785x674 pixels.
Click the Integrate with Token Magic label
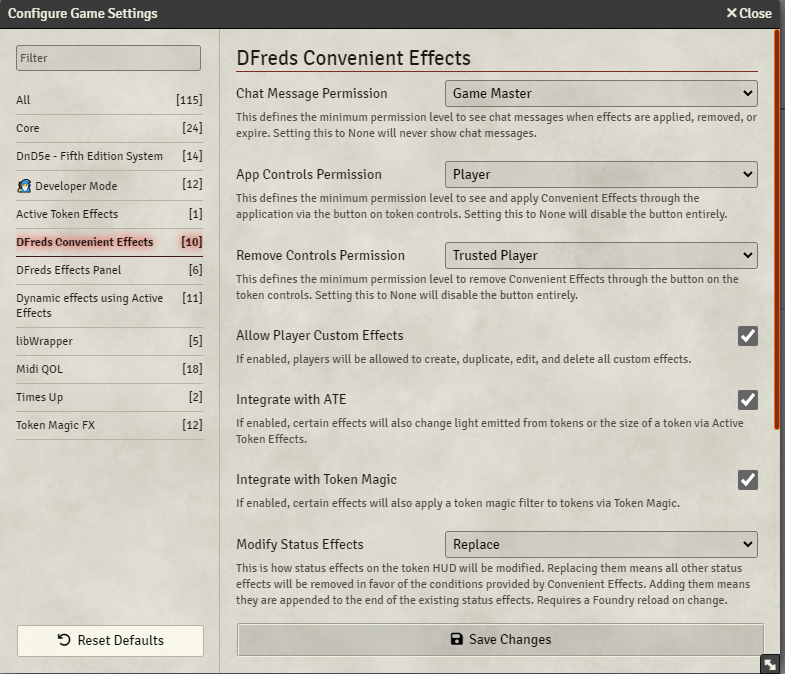click(x=316, y=480)
